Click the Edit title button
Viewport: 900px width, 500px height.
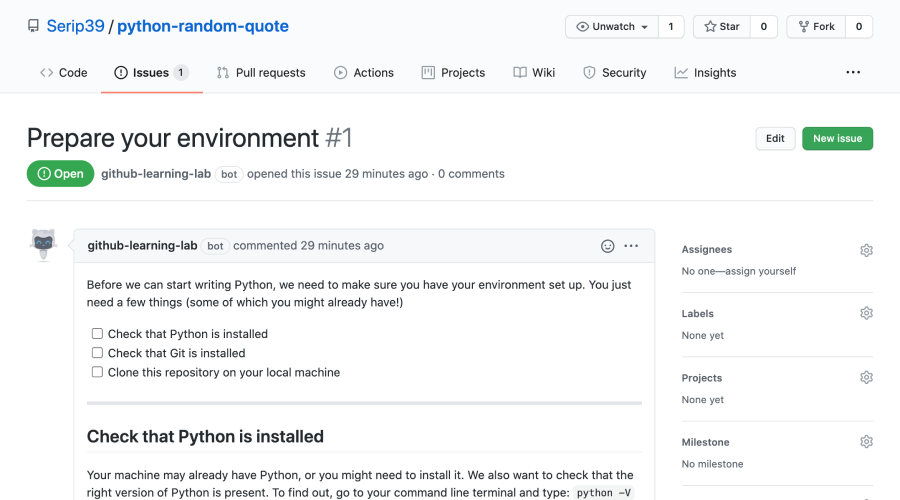(x=775, y=139)
